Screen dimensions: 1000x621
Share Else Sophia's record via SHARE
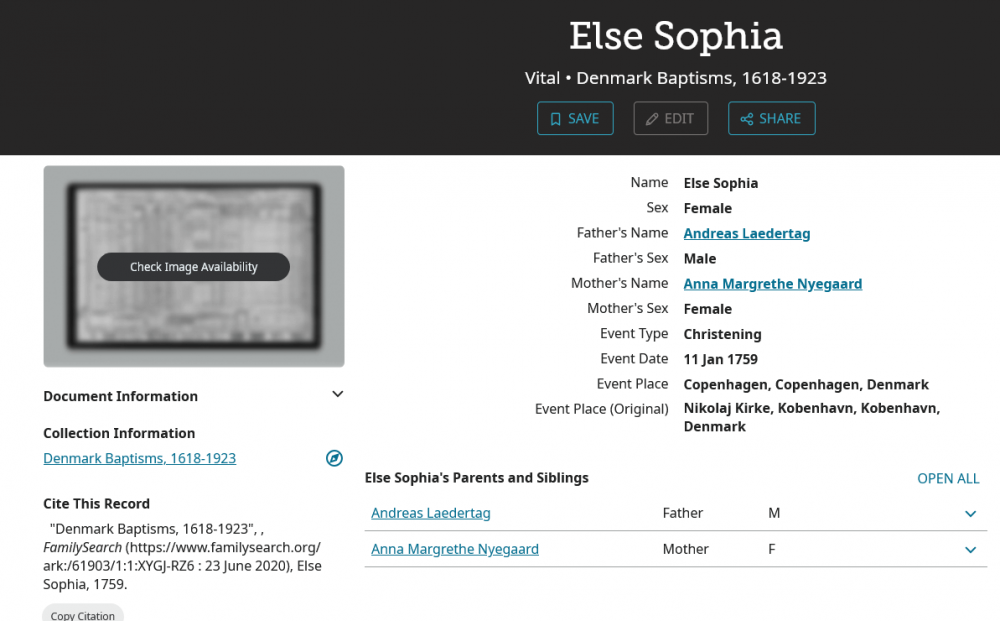[771, 118]
